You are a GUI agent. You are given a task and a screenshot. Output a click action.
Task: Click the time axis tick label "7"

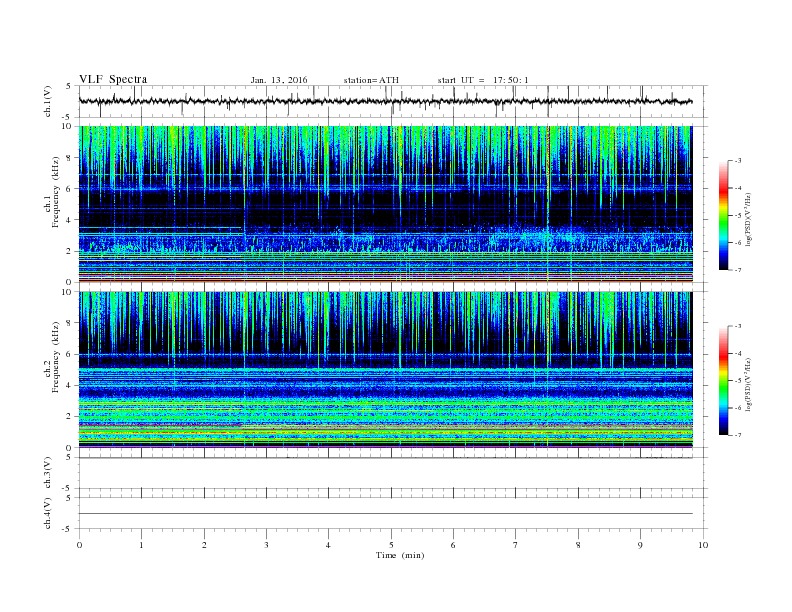tap(516, 545)
